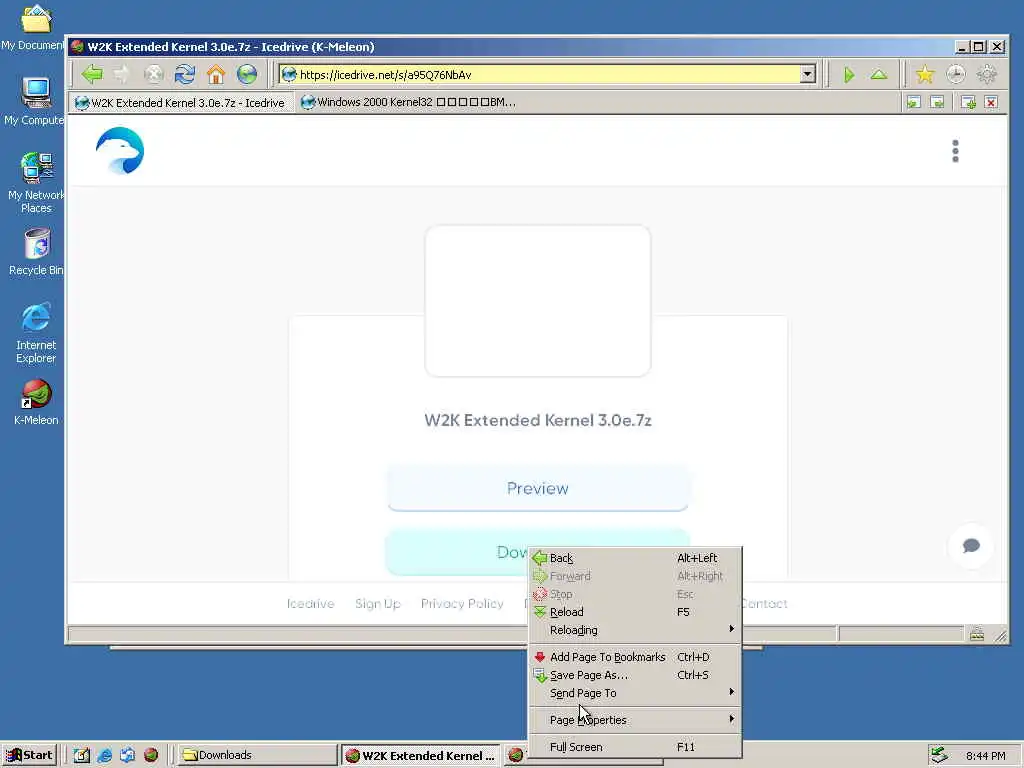
Task: Click the Forward arrow toolbar icon
Action: pyautogui.click(x=122, y=74)
